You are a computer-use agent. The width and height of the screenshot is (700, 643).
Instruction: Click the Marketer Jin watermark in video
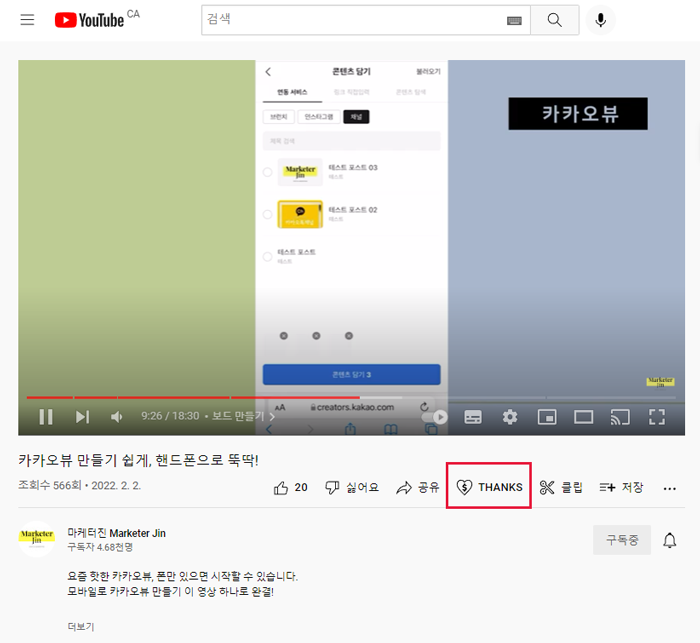[660, 382]
